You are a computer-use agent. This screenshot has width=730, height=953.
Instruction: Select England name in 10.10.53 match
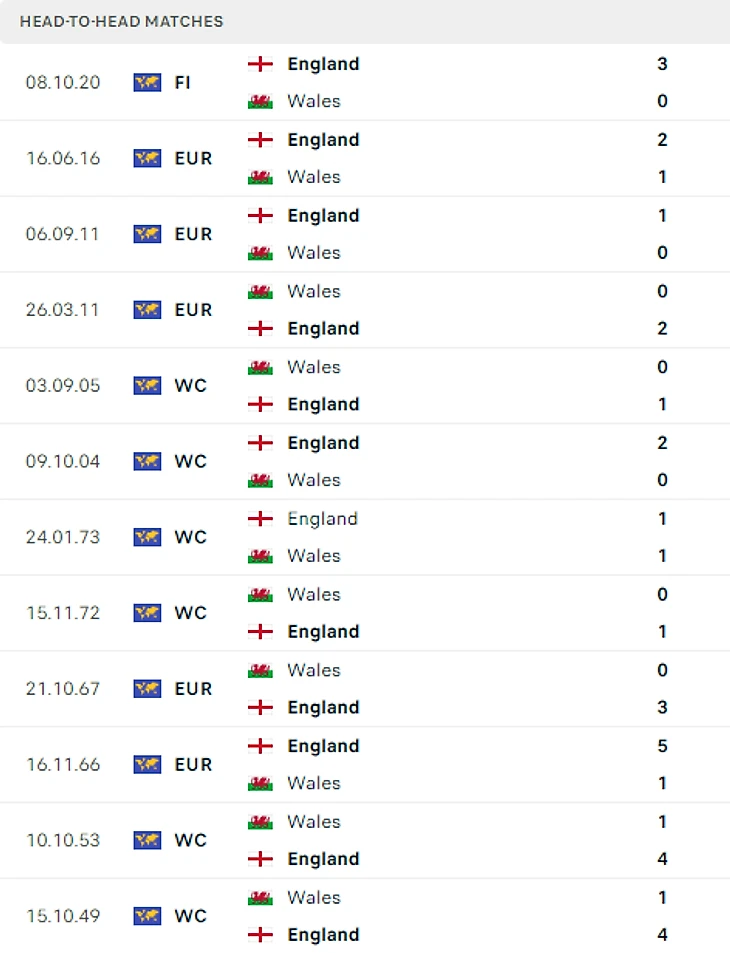pyautogui.click(x=323, y=859)
